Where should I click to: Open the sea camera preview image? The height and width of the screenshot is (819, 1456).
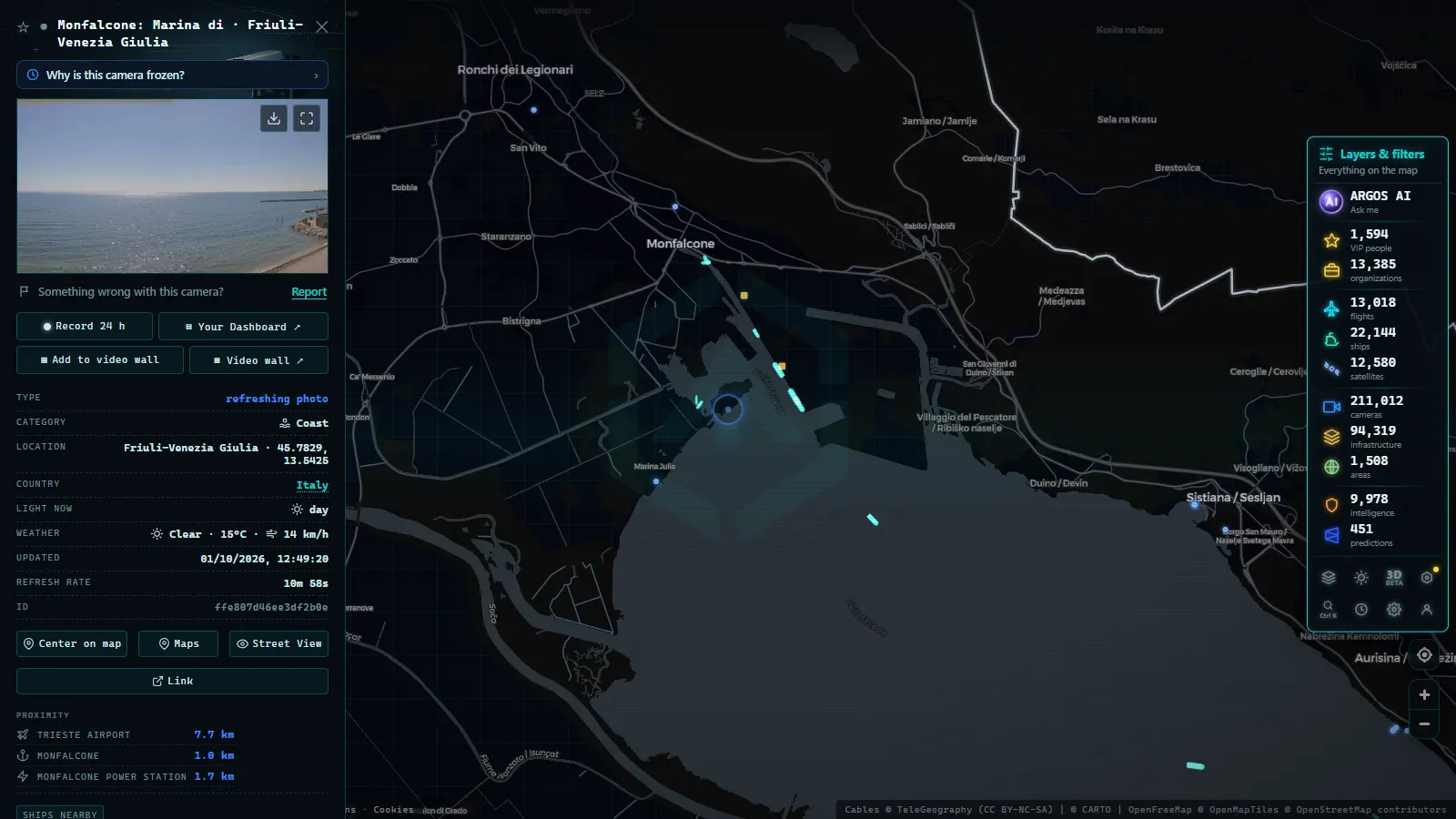tap(172, 186)
